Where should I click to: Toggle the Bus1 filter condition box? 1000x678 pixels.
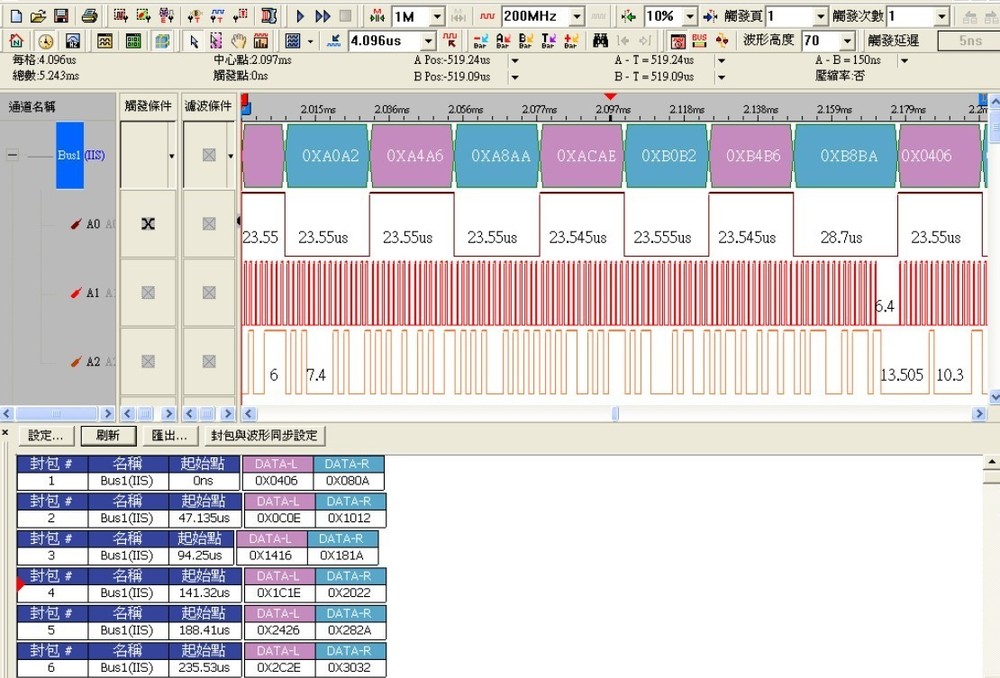[x=209, y=155]
